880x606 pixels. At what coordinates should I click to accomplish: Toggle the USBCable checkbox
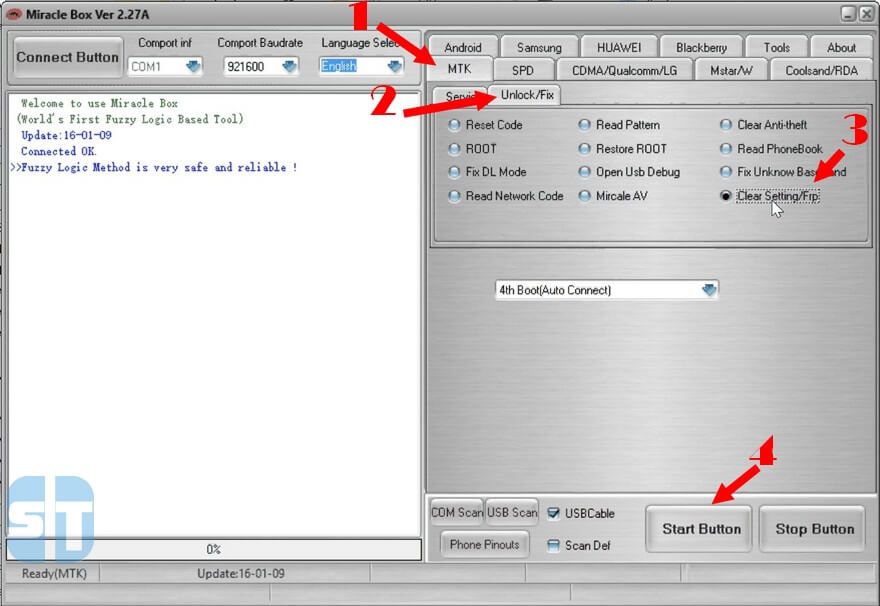553,514
